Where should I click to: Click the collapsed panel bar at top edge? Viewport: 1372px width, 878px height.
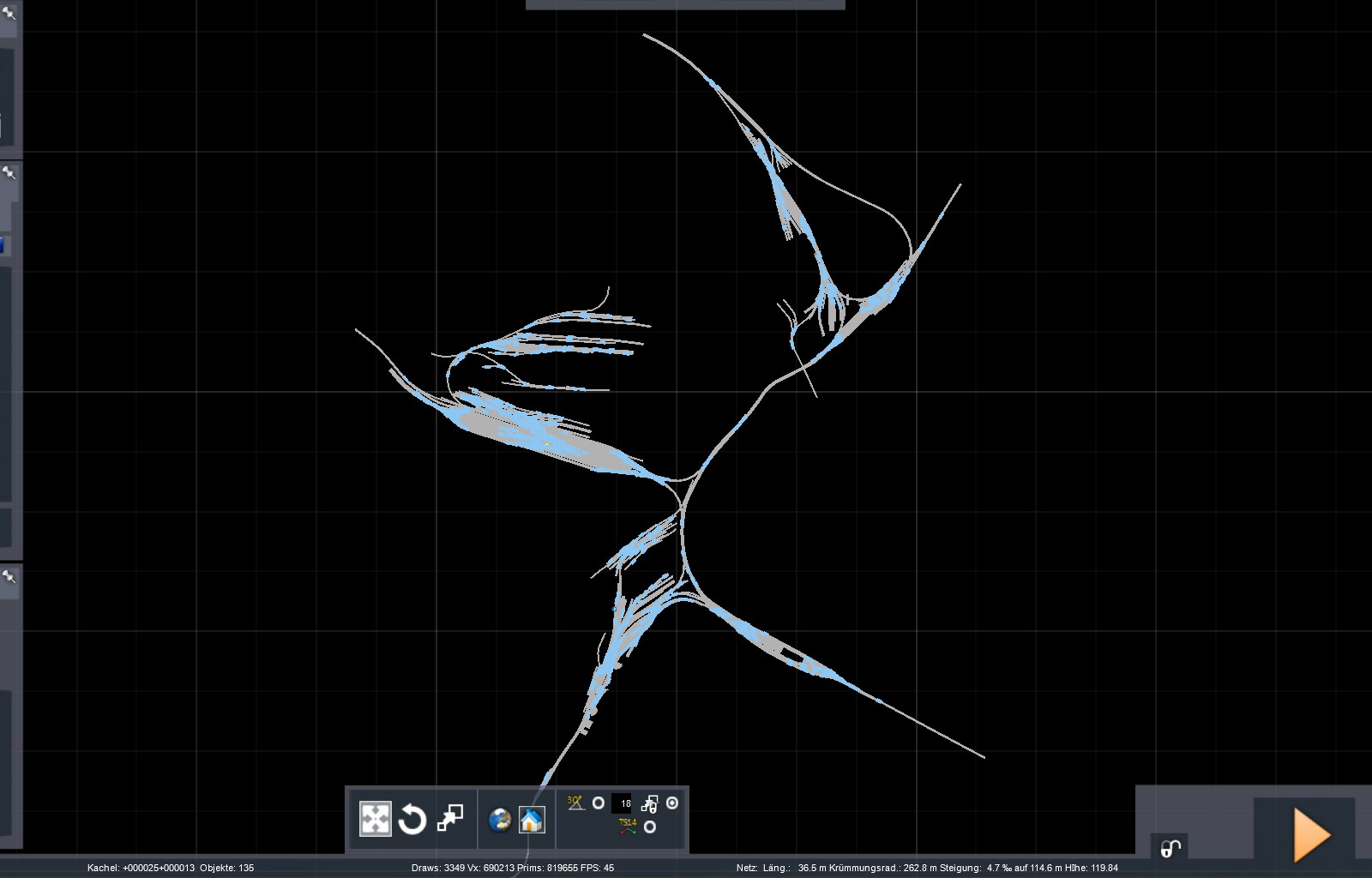(x=684, y=5)
